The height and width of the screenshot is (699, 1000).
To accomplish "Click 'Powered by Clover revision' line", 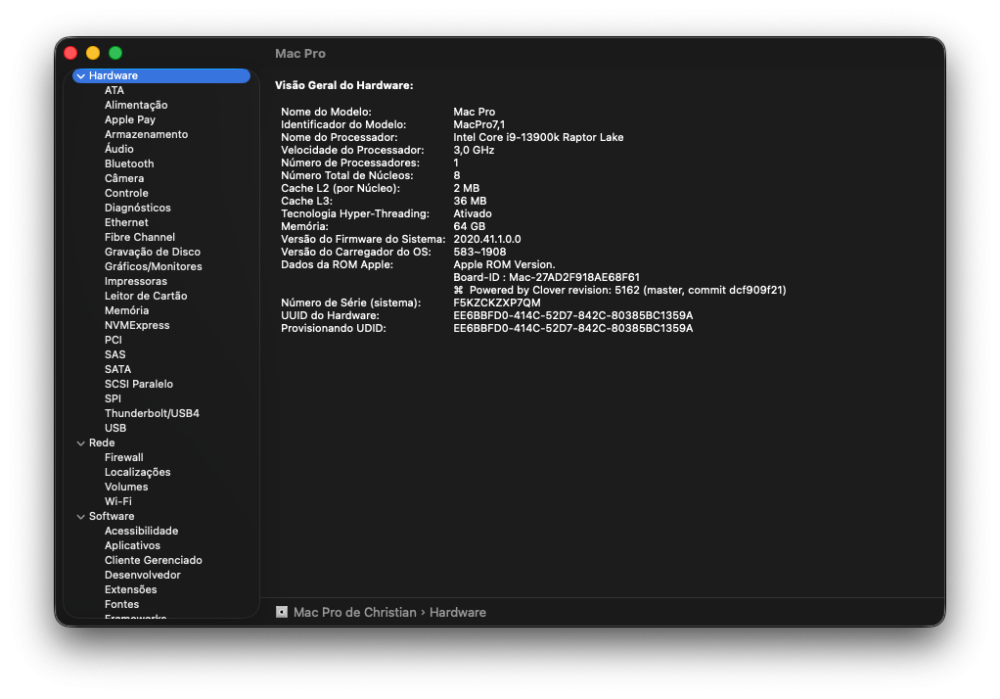I will pyautogui.click(x=619, y=290).
